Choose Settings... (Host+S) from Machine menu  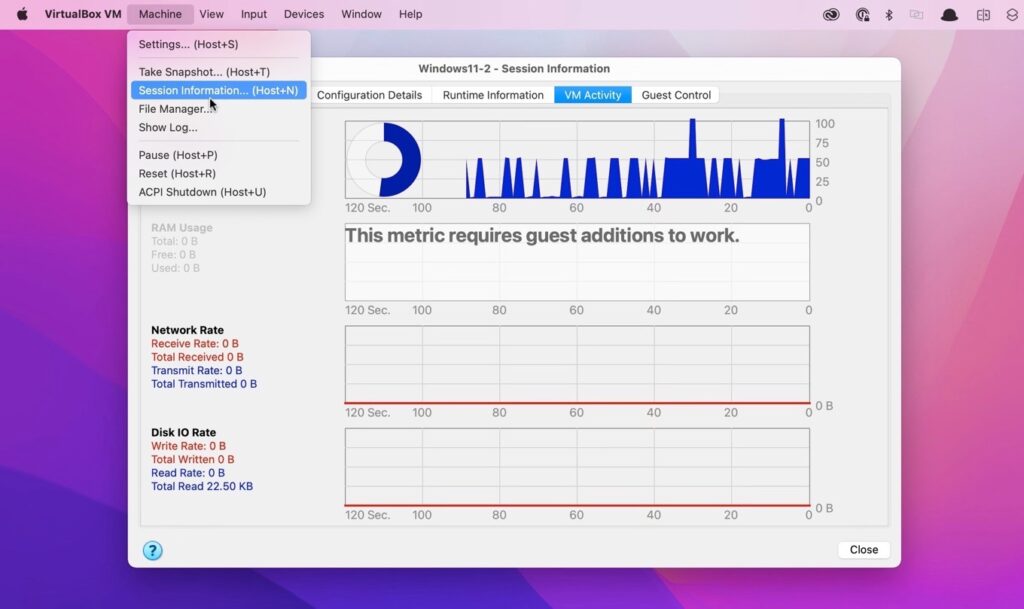coord(219,44)
